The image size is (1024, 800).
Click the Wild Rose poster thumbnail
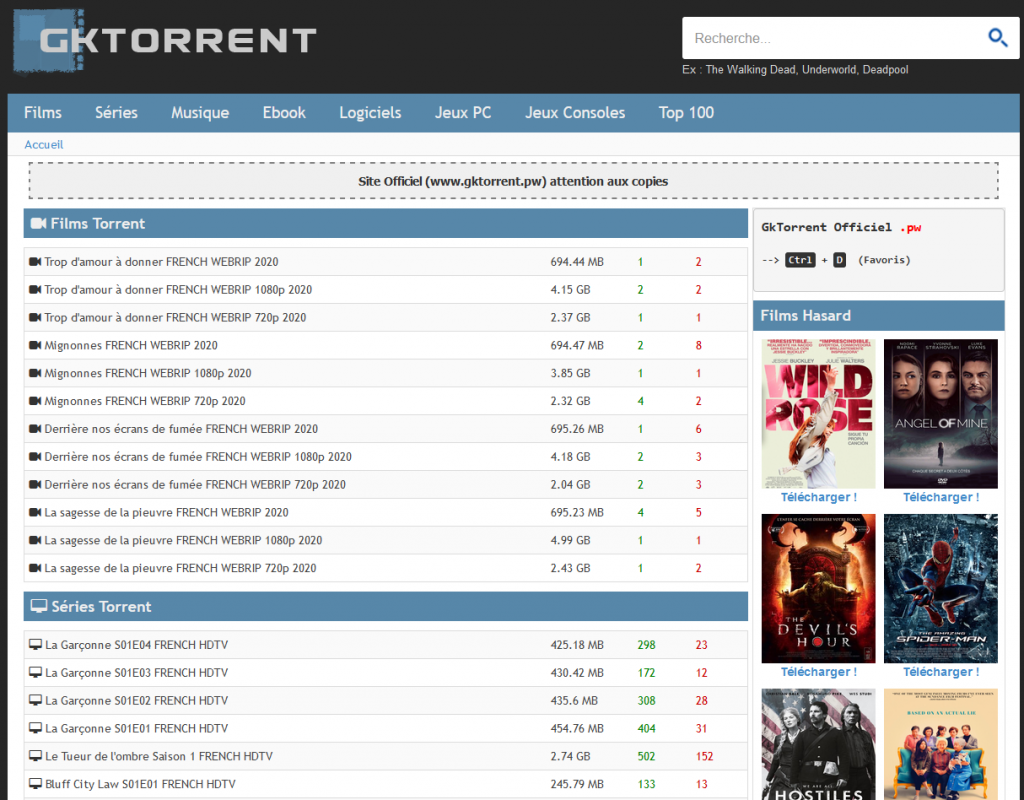click(818, 413)
